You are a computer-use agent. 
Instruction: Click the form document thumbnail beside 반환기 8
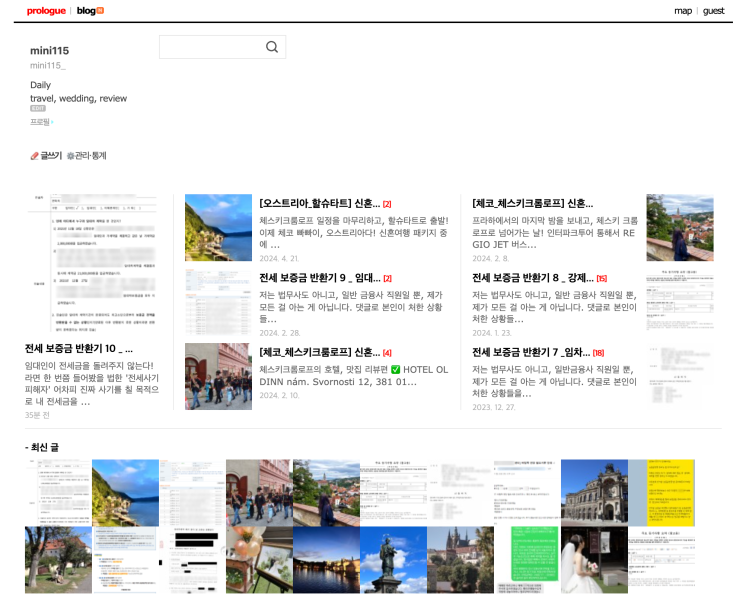680,302
